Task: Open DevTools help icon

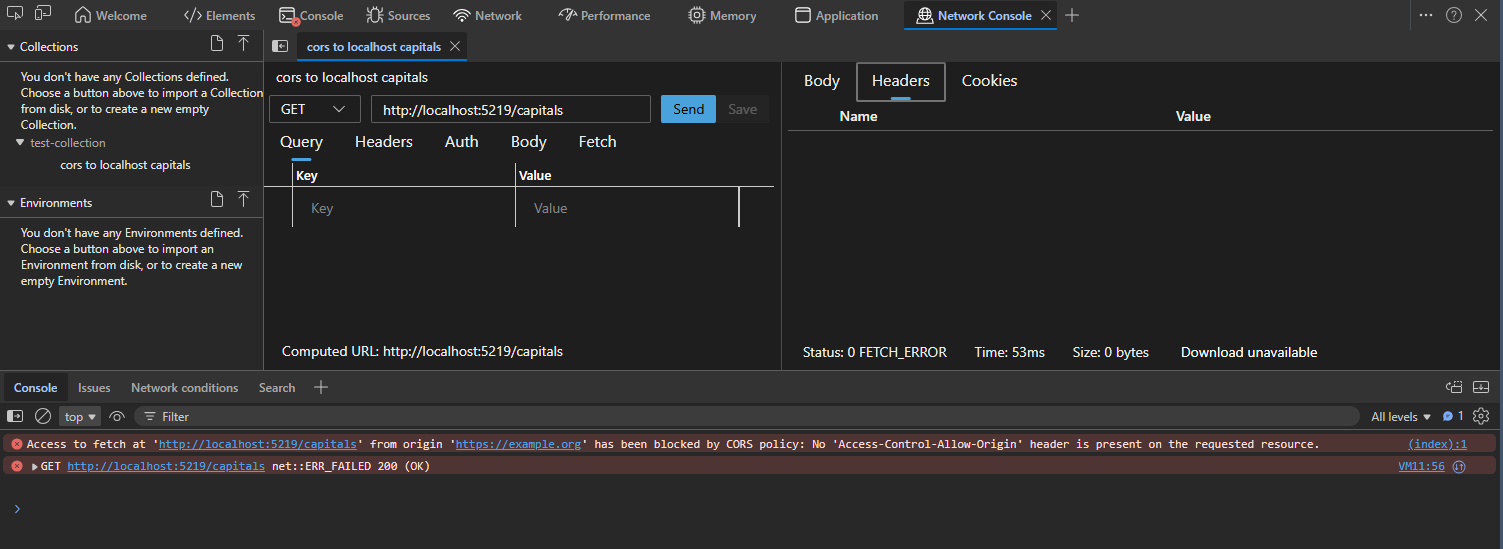Action: click(1454, 15)
